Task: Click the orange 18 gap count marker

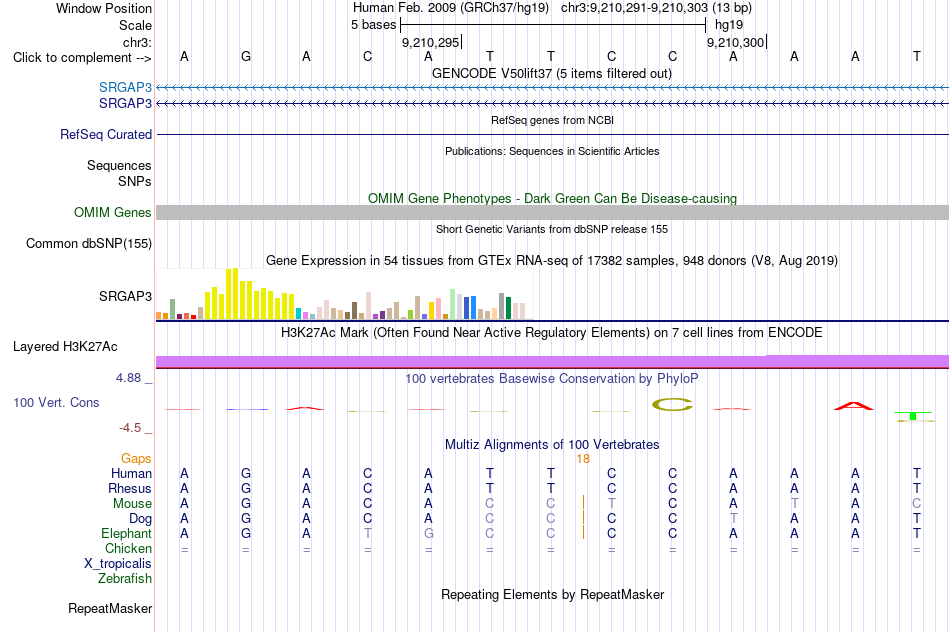Action: (583, 459)
